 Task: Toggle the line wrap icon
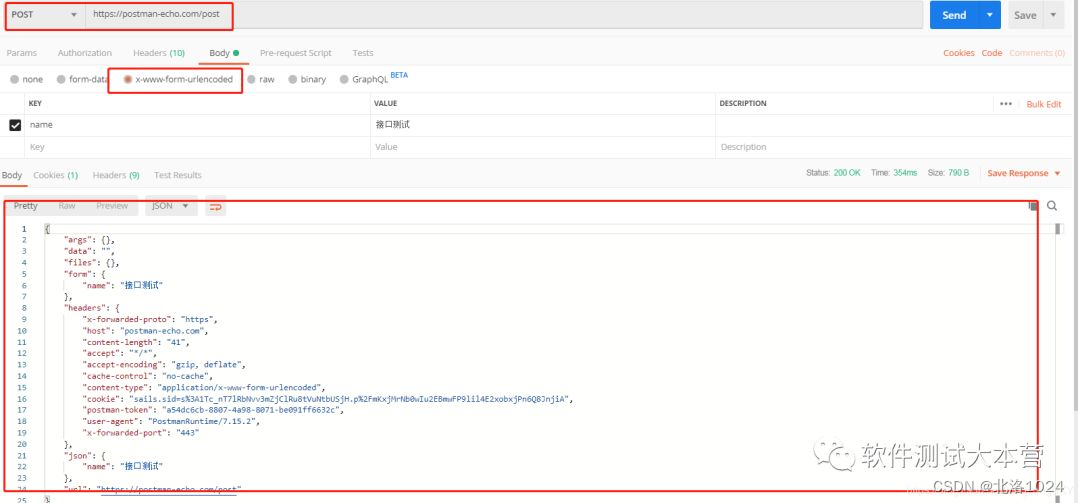tap(216, 206)
